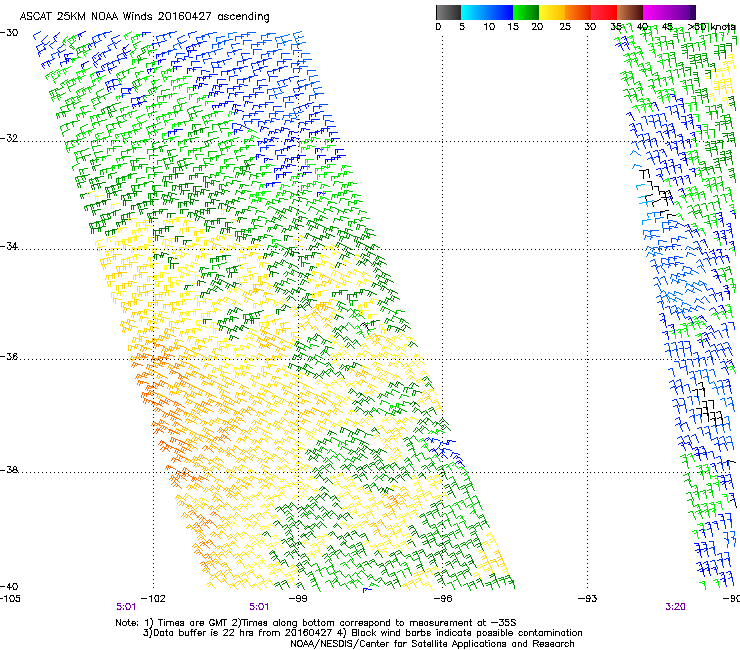740x650 pixels.
Task: Click the longitude label -102
Action: pyautogui.click(x=153, y=599)
